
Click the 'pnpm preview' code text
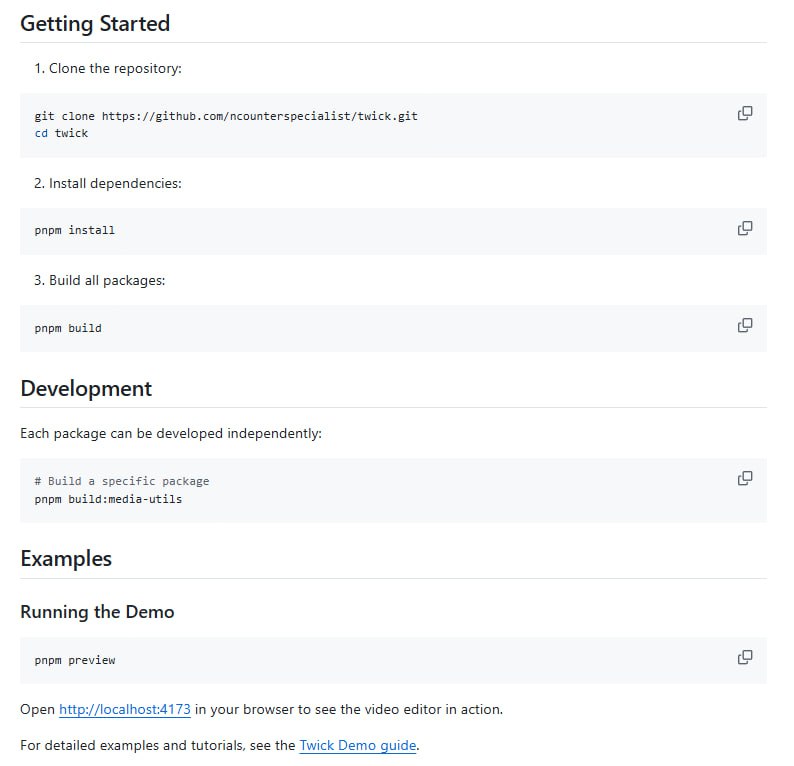75,660
